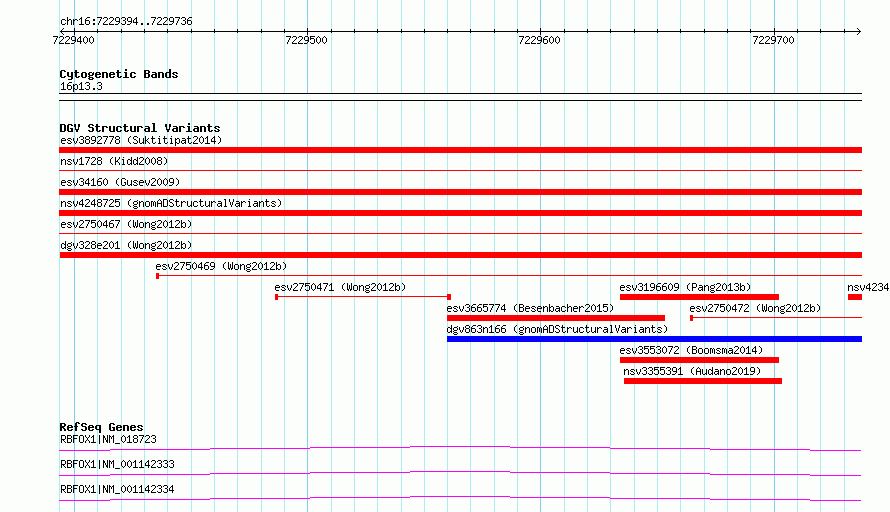
Task: Click the chr16:7229394..7229736 region label
Action: (126, 22)
